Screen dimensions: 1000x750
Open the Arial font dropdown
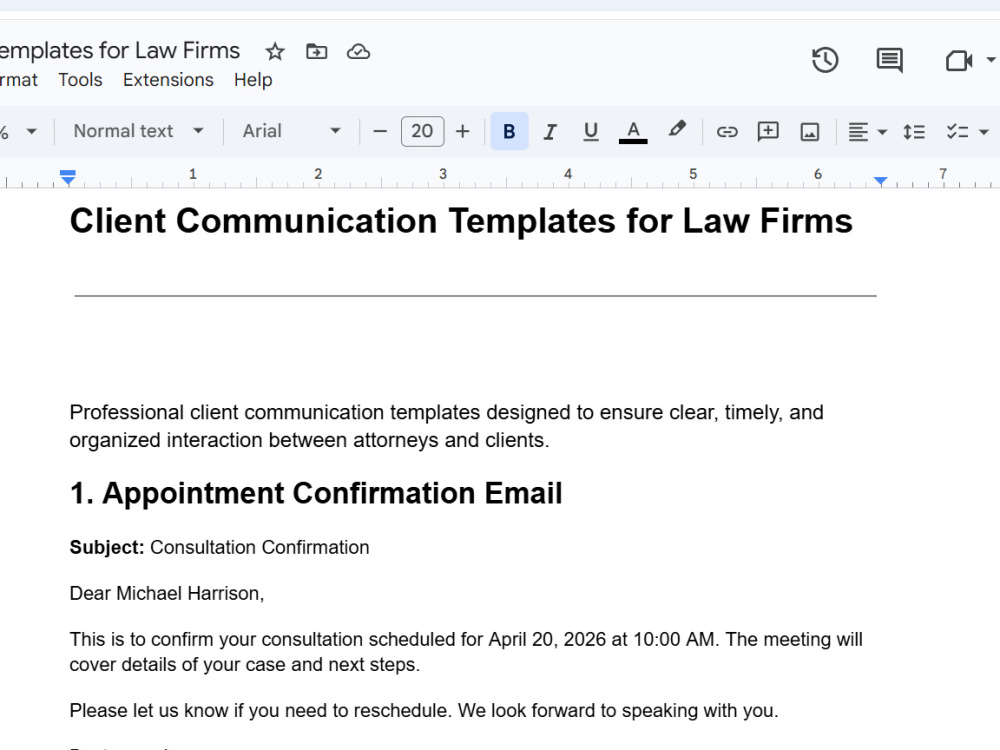291,131
